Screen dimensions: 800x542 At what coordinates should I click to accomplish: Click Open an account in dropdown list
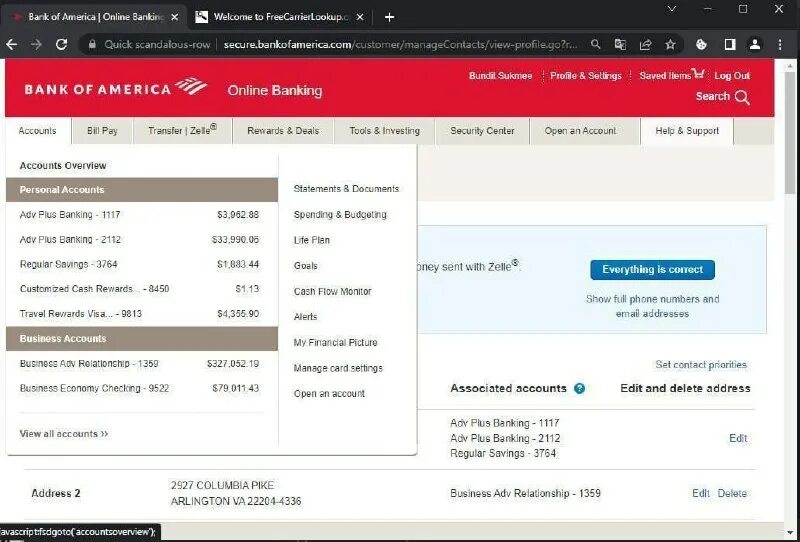pyautogui.click(x=329, y=393)
